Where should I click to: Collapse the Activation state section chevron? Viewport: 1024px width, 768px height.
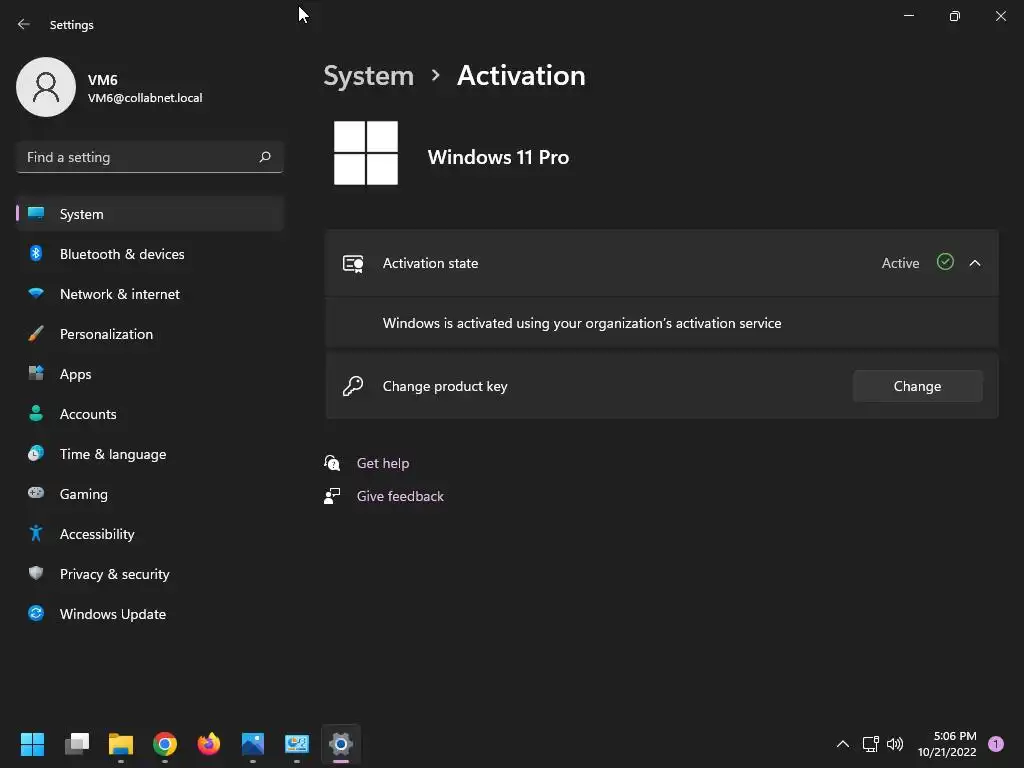pos(974,263)
